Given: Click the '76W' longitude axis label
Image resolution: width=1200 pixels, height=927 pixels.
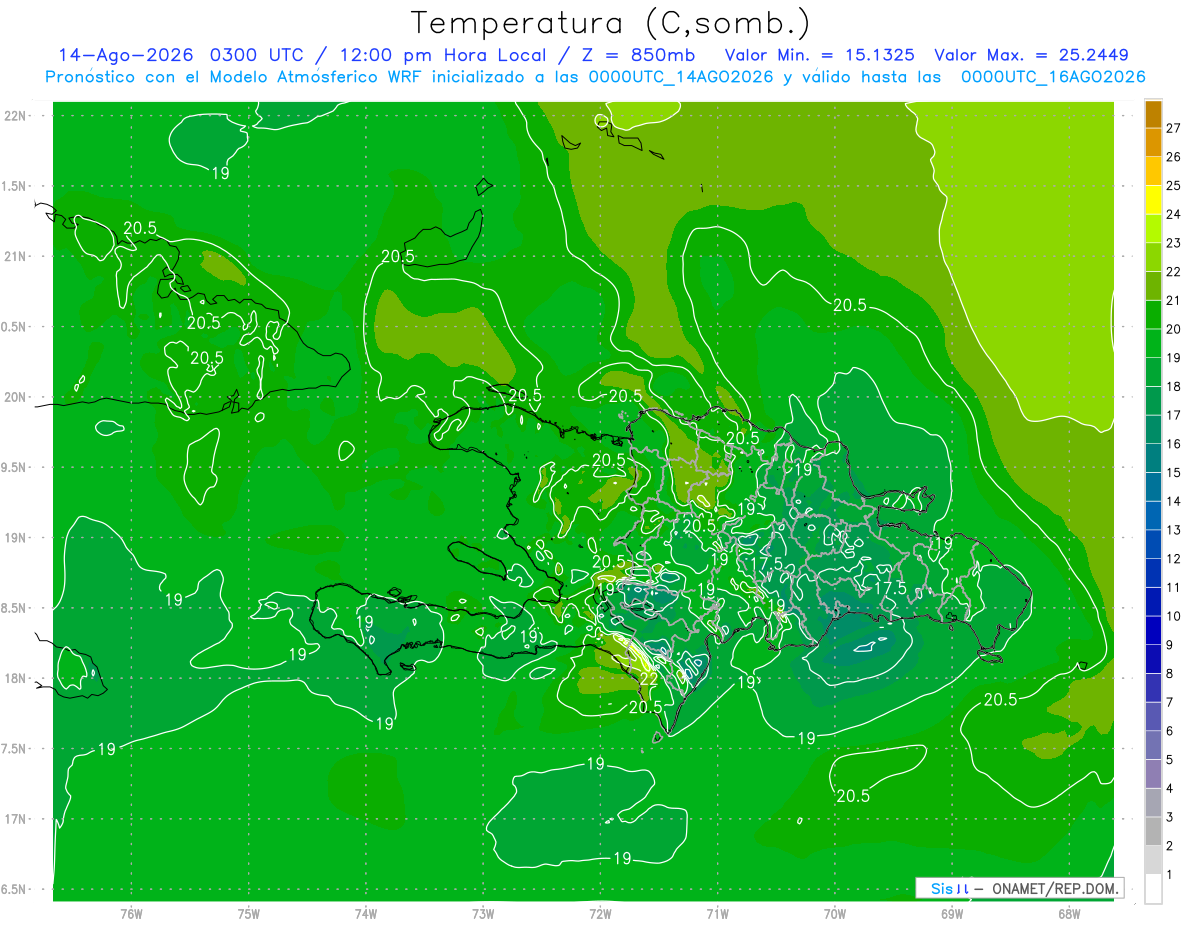Looking at the screenshot, I should 131,914.
